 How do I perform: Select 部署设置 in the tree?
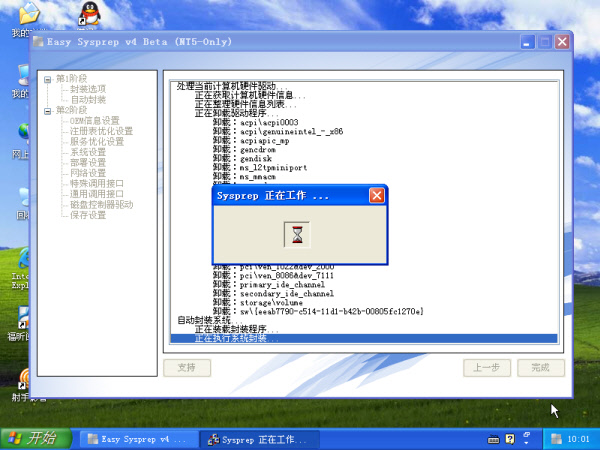(88, 163)
